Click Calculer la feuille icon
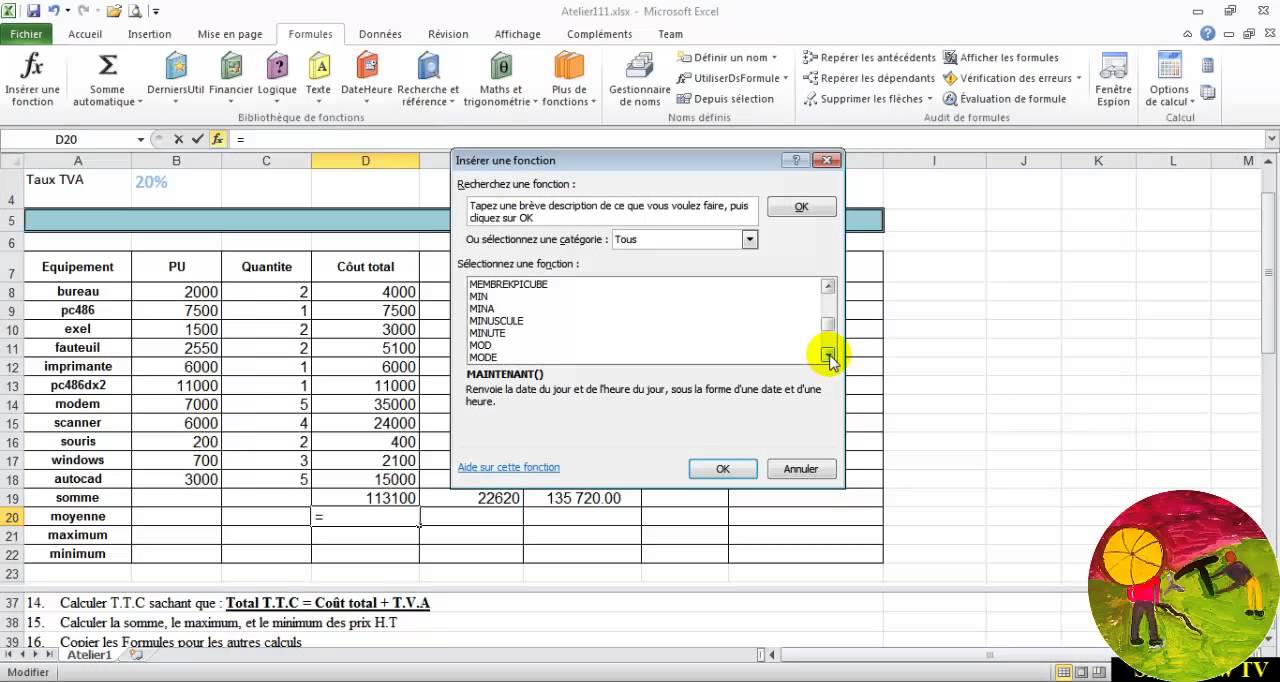This screenshot has width=1280, height=682. [x=1207, y=93]
